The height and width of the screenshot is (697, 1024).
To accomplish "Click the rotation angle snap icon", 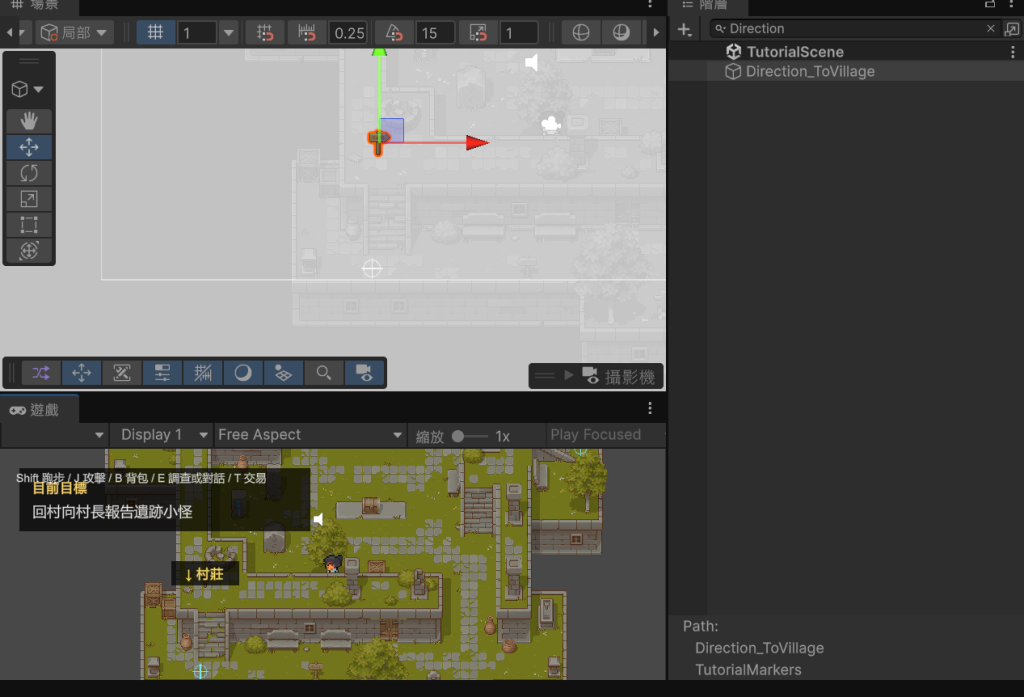I will (x=394, y=32).
